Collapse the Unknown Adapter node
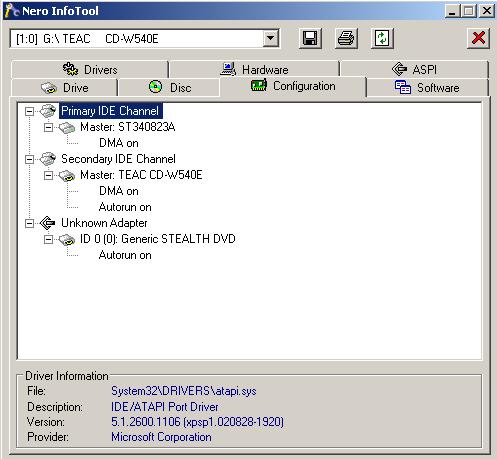Image resolution: width=497 pixels, height=459 pixels. pyautogui.click(x=30, y=223)
